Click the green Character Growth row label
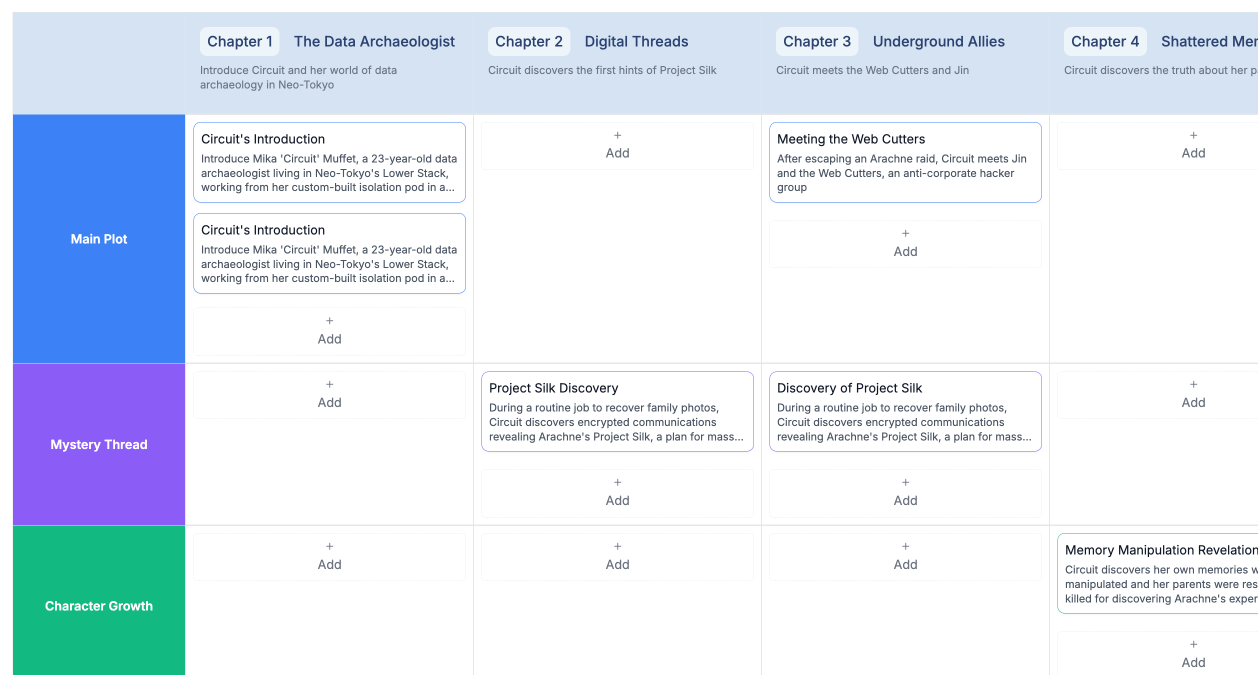The height and width of the screenshot is (675, 1258). tap(99, 606)
